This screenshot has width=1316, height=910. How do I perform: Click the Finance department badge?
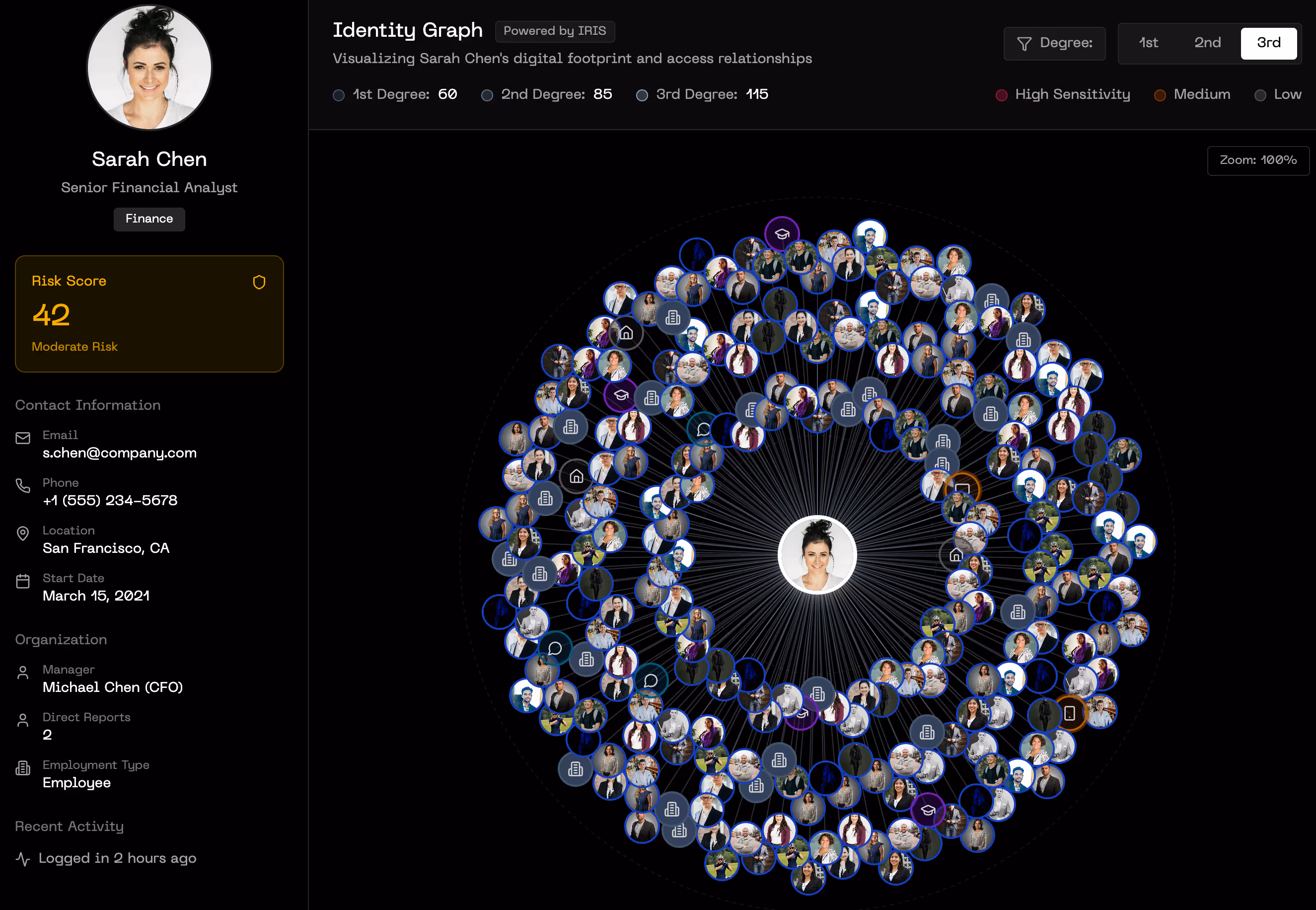pos(149,219)
